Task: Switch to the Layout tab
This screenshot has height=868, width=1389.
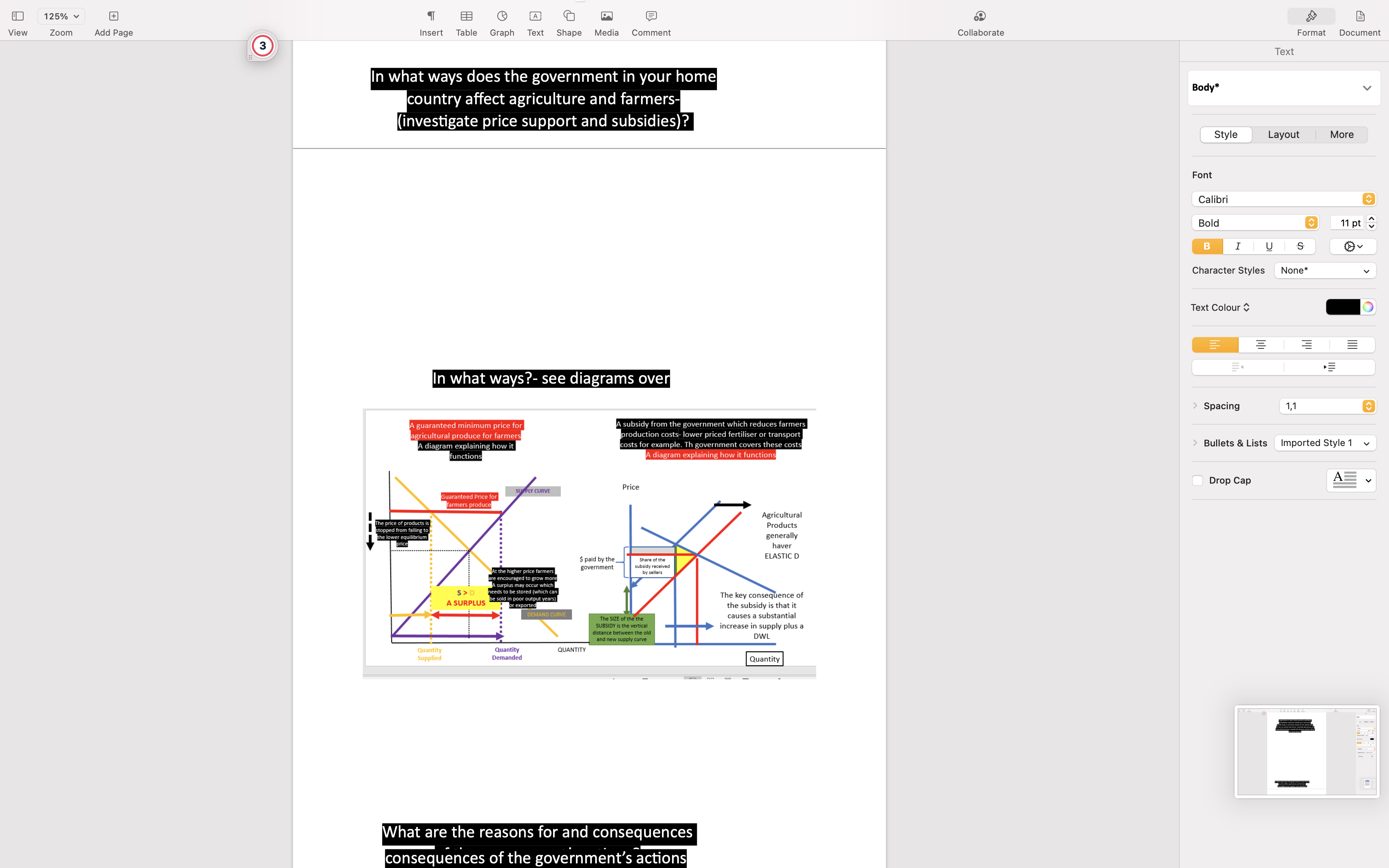Action: pos(1283,134)
